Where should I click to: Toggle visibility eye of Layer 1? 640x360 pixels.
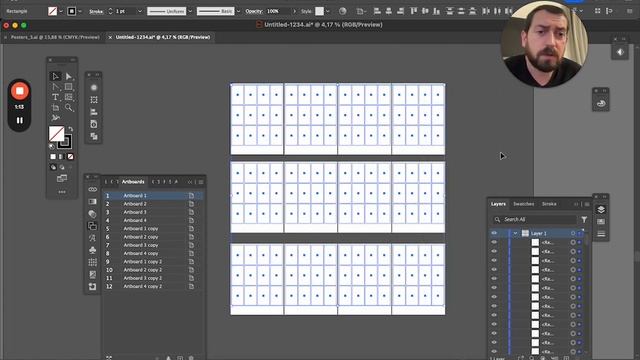[x=494, y=233]
